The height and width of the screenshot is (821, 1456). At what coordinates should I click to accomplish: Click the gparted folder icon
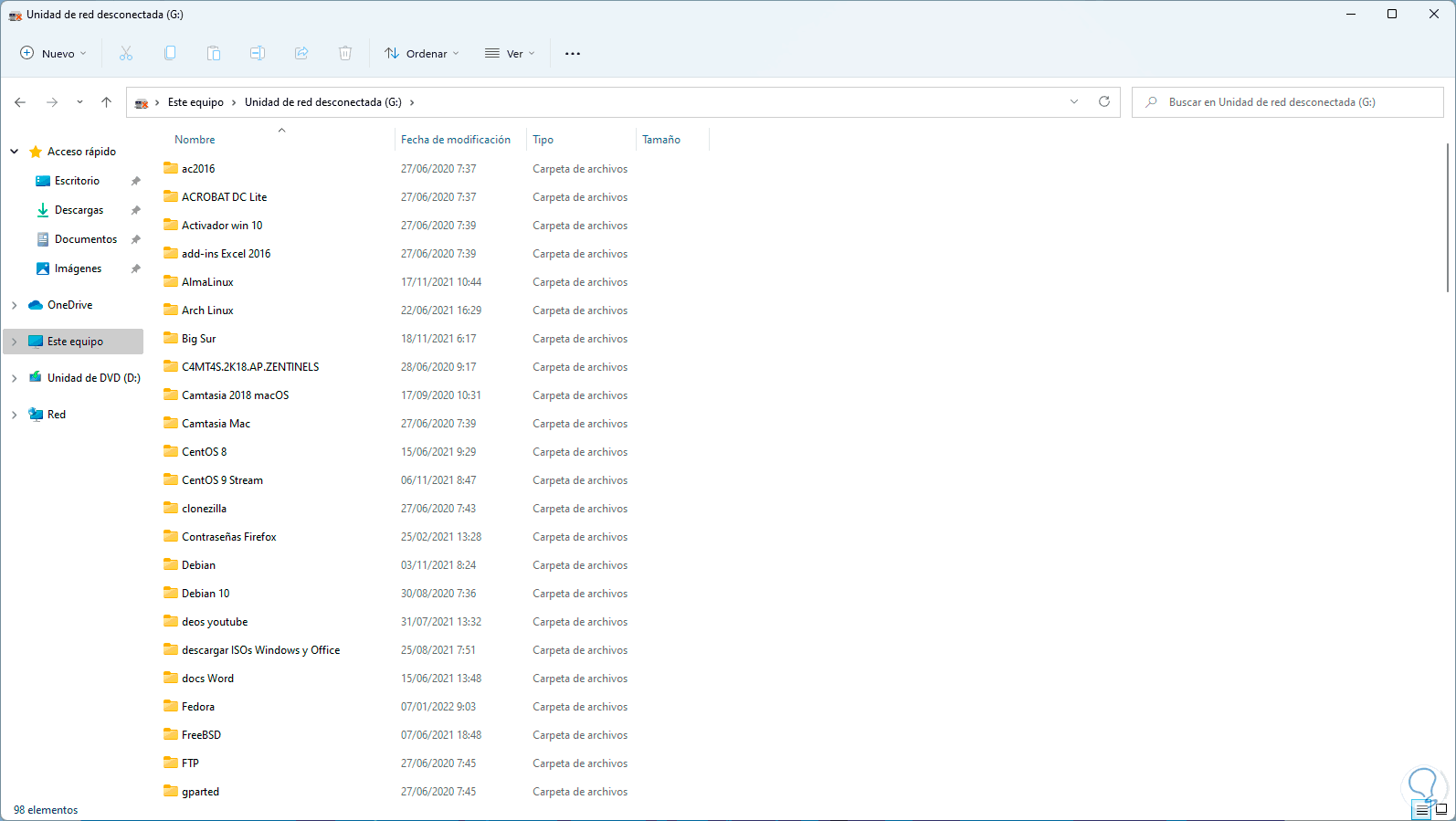tap(171, 791)
